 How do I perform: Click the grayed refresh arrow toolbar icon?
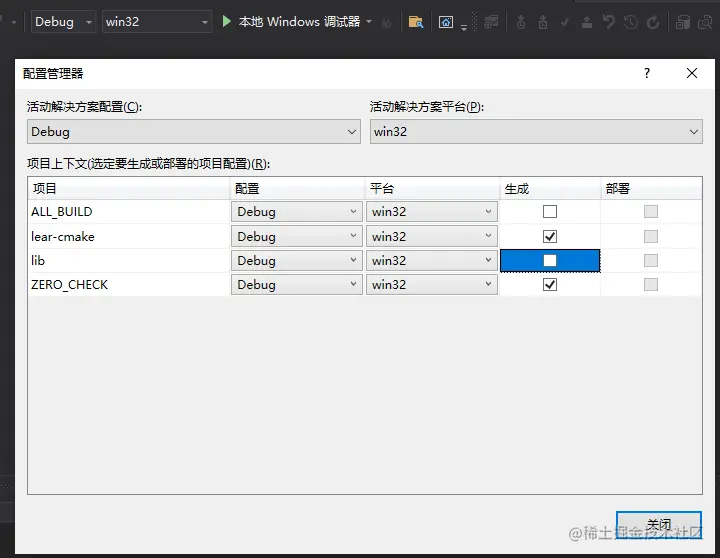click(652, 22)
